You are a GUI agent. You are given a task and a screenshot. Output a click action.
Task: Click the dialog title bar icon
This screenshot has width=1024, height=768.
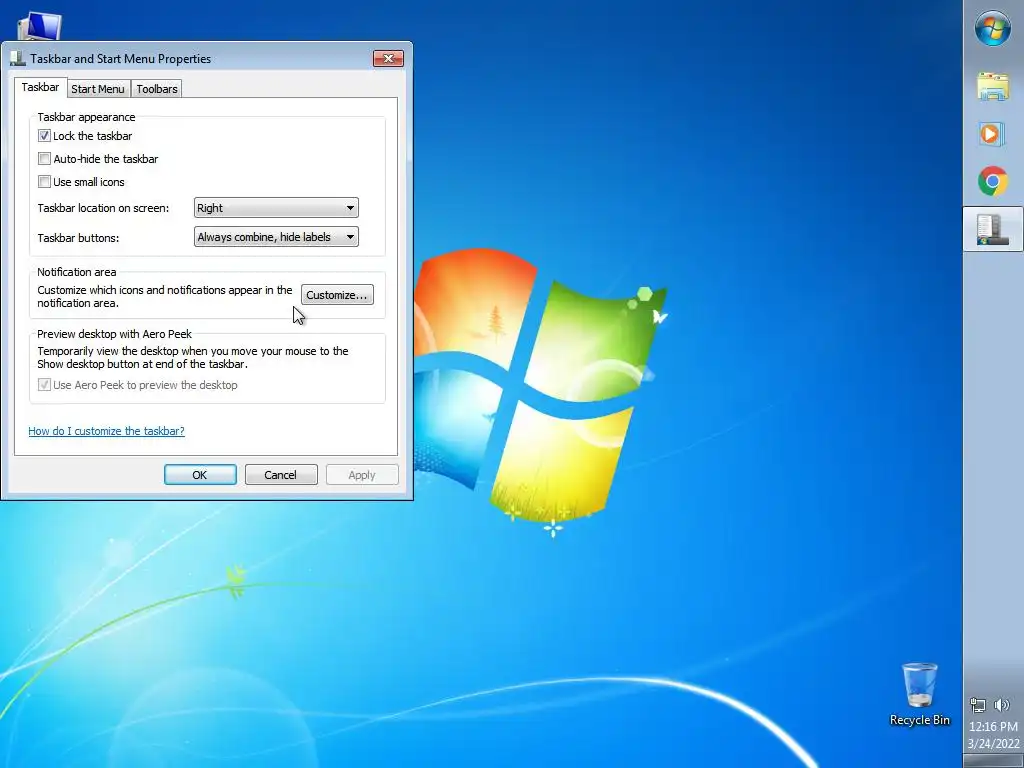pyautogui.click(x=18, y=59)
